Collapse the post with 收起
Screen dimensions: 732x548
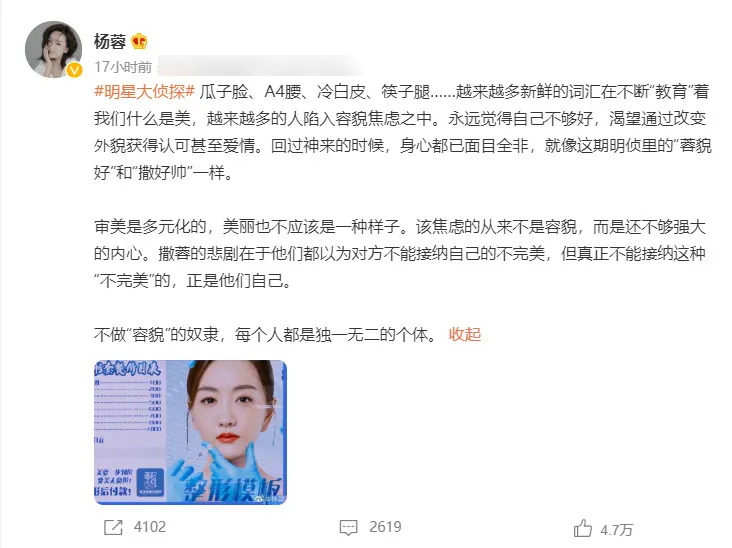point(465,335)
